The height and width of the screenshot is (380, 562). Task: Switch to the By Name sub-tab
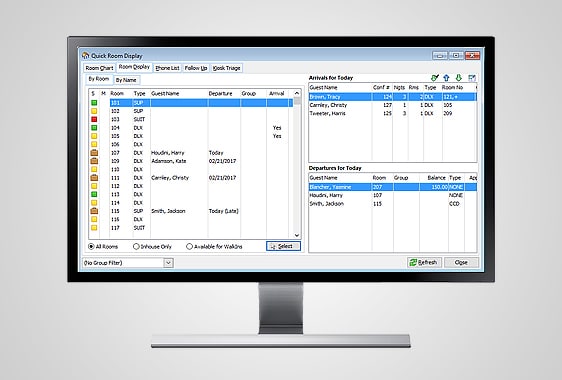coord(126,80)
